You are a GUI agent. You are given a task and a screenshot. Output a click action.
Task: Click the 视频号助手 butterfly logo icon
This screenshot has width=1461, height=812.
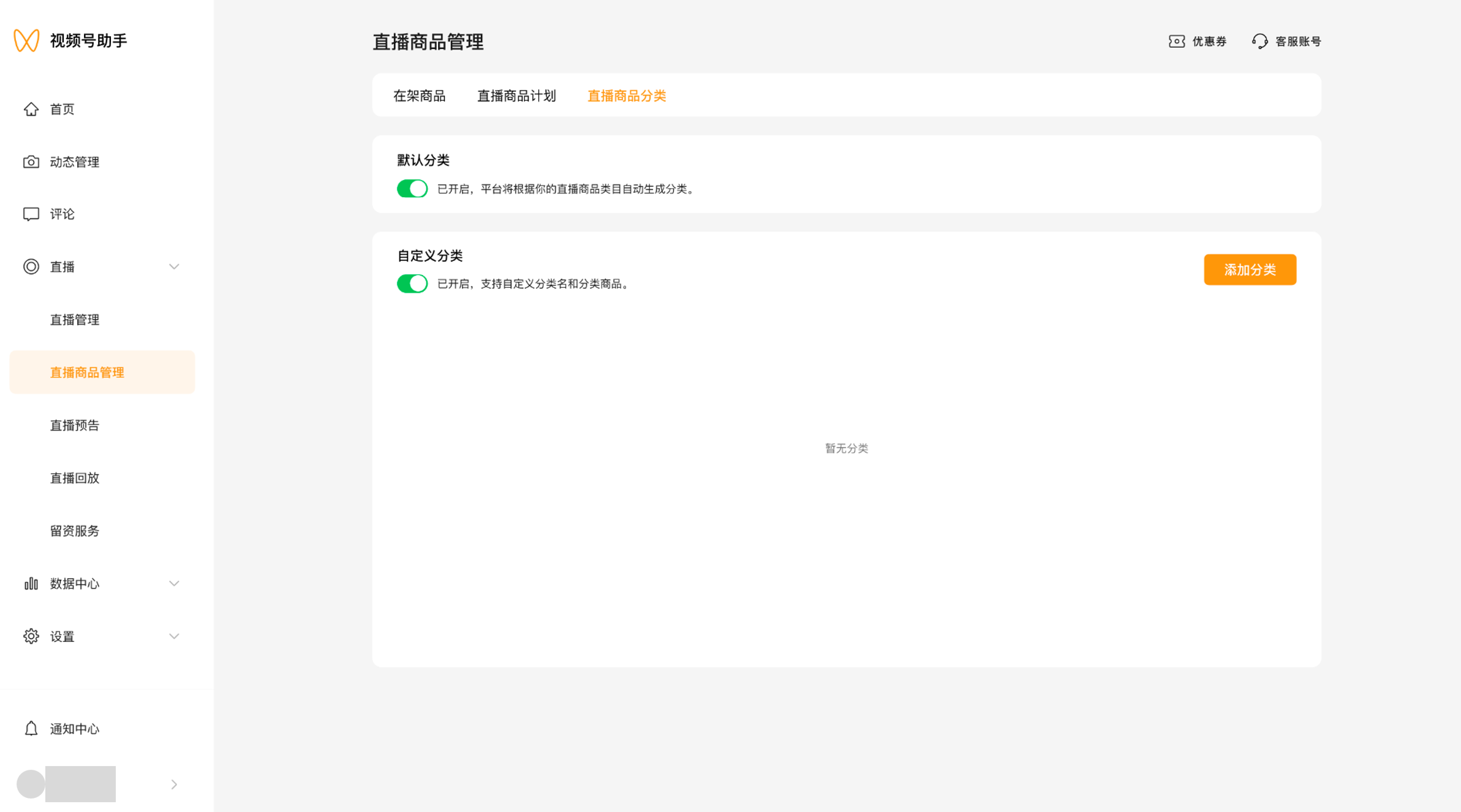[26, 40]
